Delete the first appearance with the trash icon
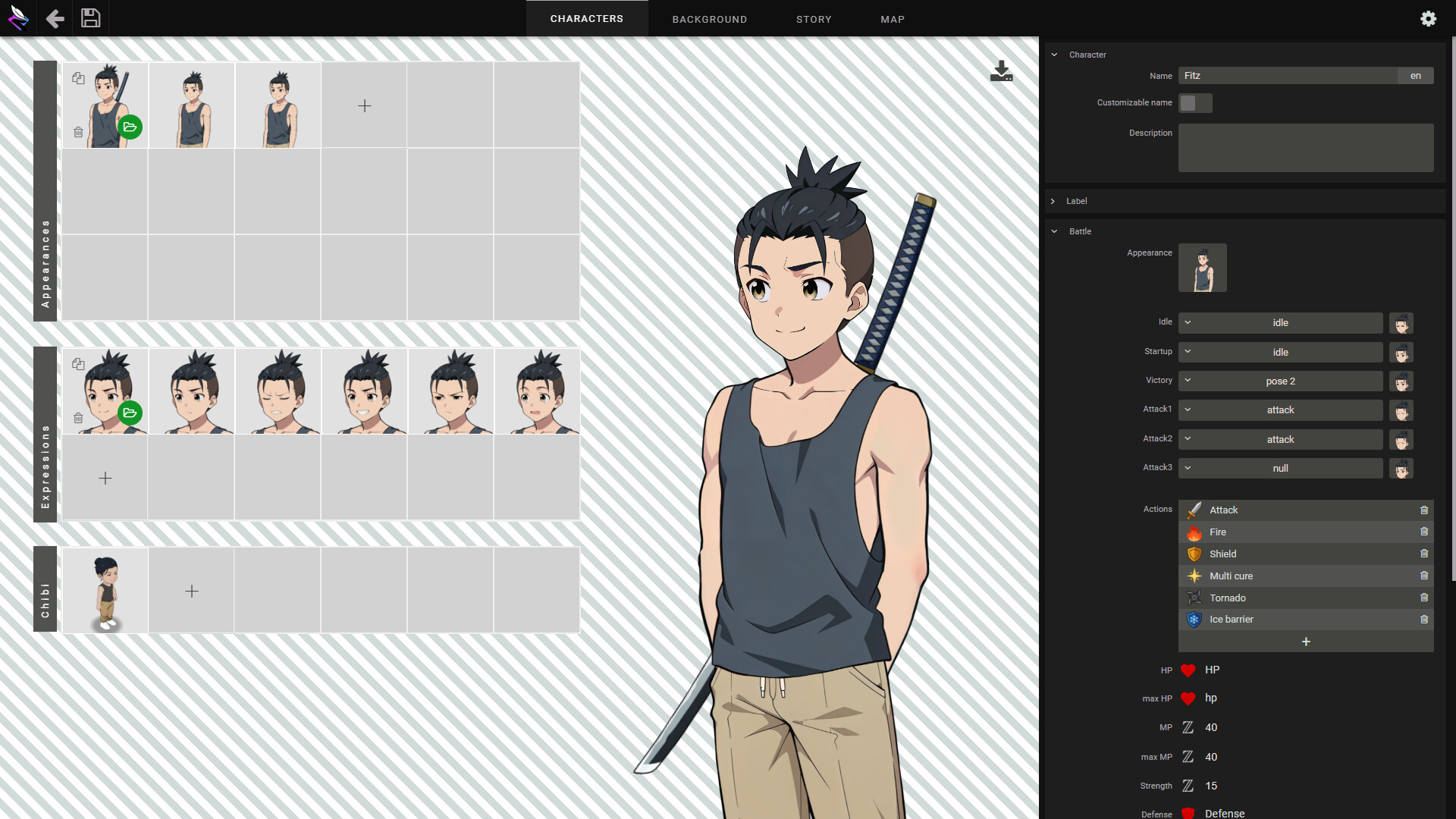Screen dimensions: 1456x819 78,132
